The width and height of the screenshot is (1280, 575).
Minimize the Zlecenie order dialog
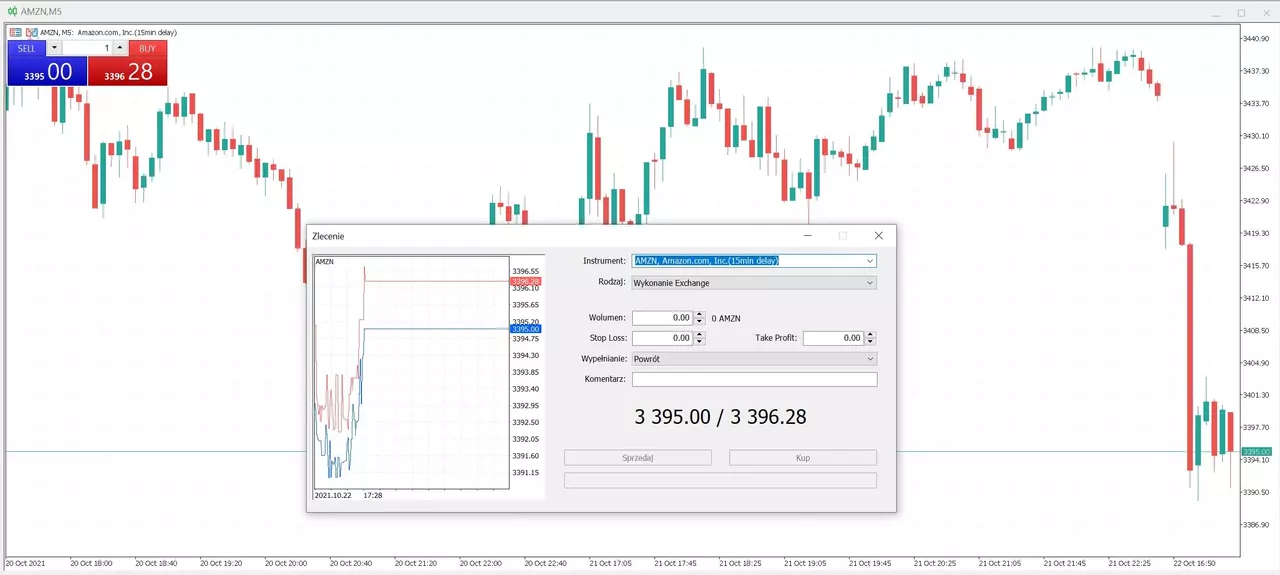tap(807, 236)
